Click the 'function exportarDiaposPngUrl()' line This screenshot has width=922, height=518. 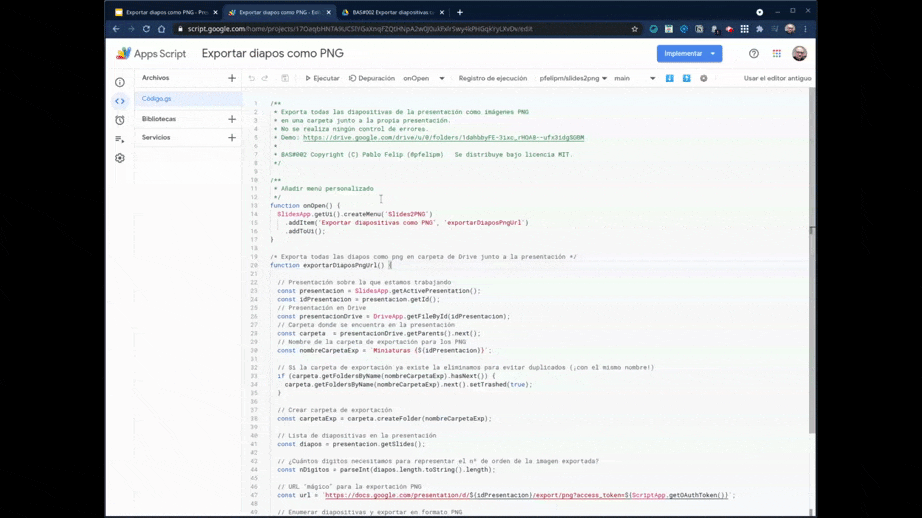tap(330, 265)
